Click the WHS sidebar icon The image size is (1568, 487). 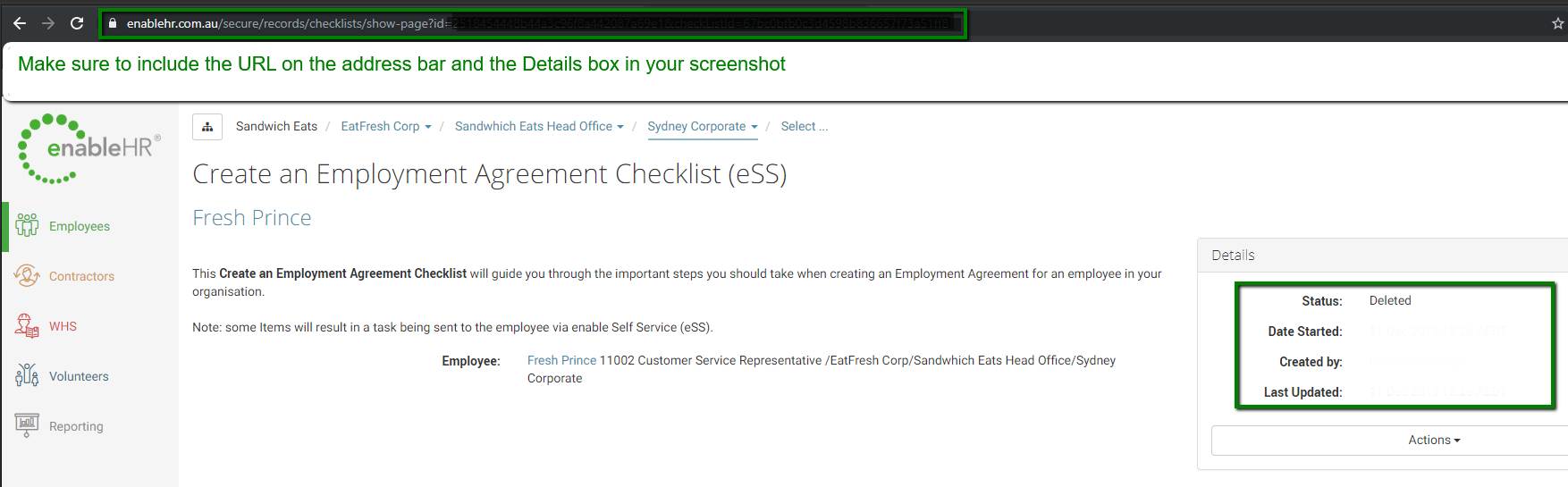point(27,325)
